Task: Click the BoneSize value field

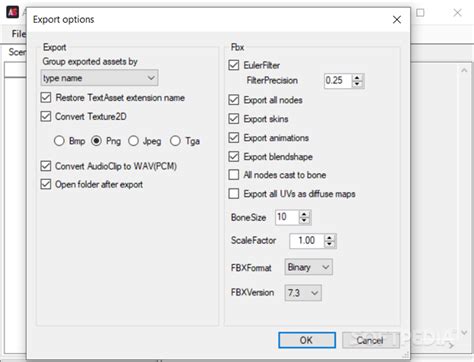Action: 287,217
